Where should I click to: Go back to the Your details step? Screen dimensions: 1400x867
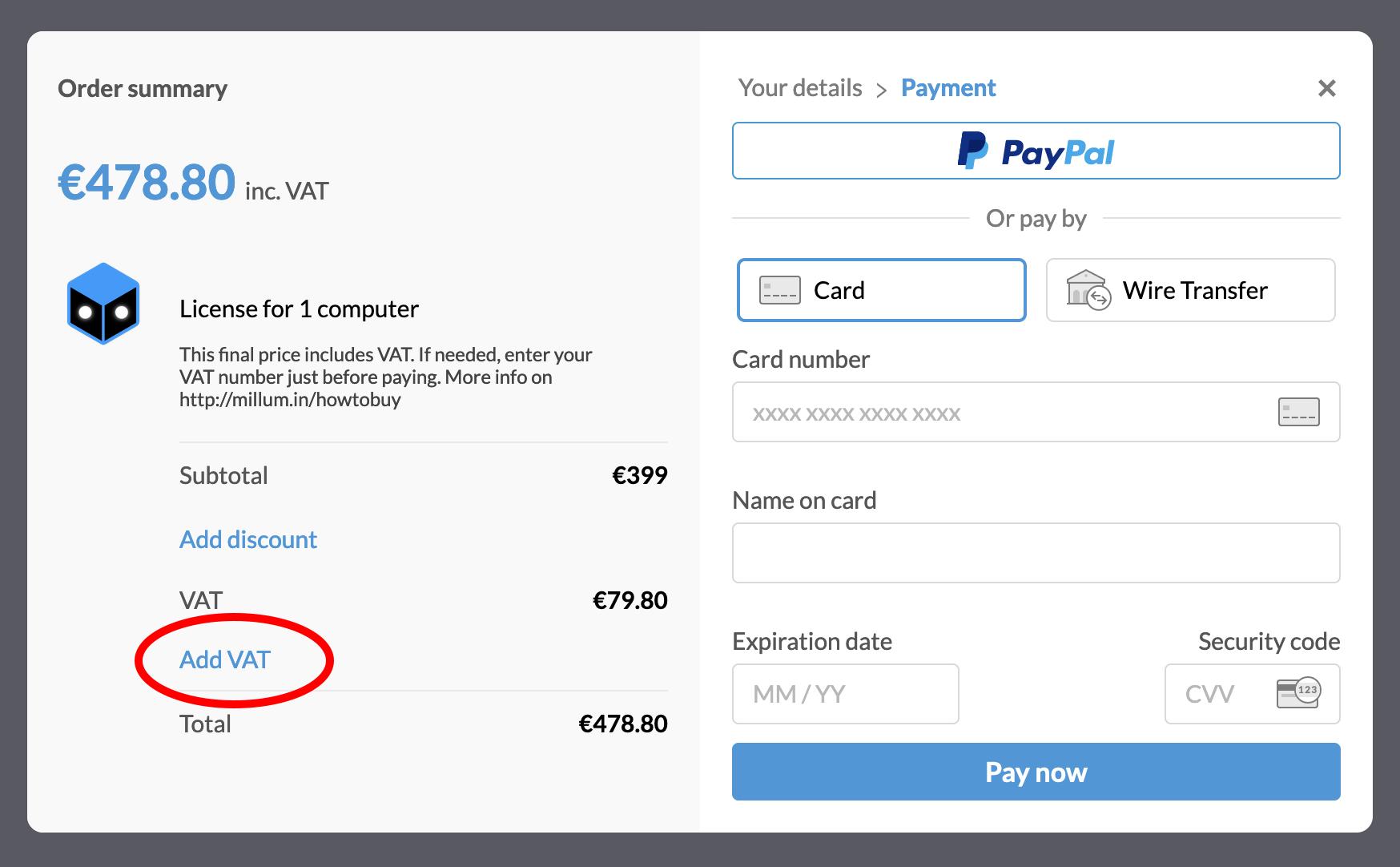coord(799,88)
